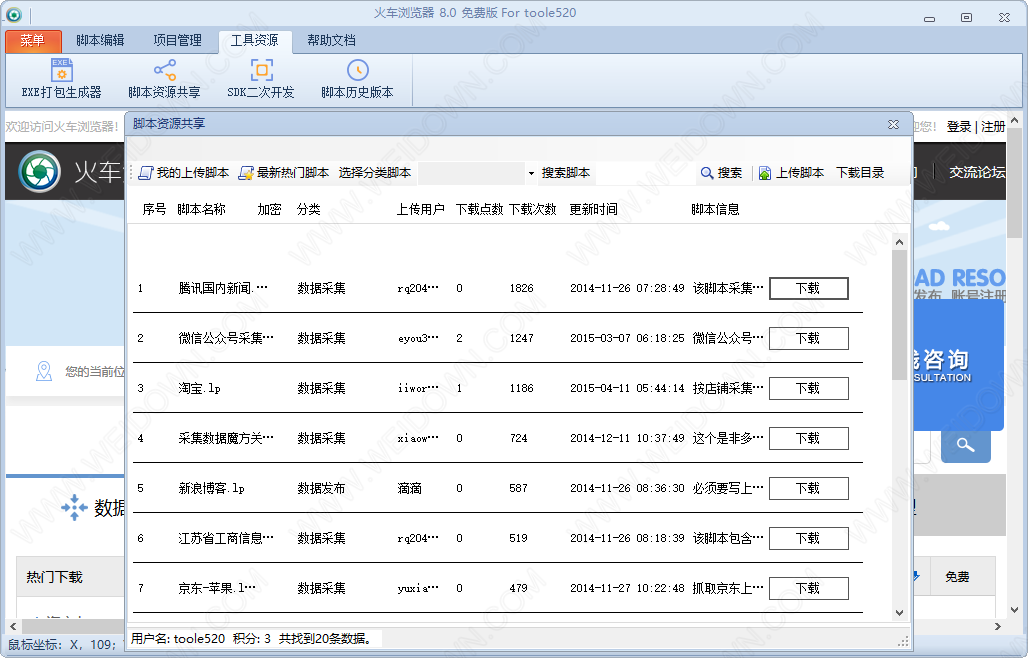Viewport: 1028px width, 658px height.
Task: Switch to 工具资源 tab
Action: tap(254, 41)
